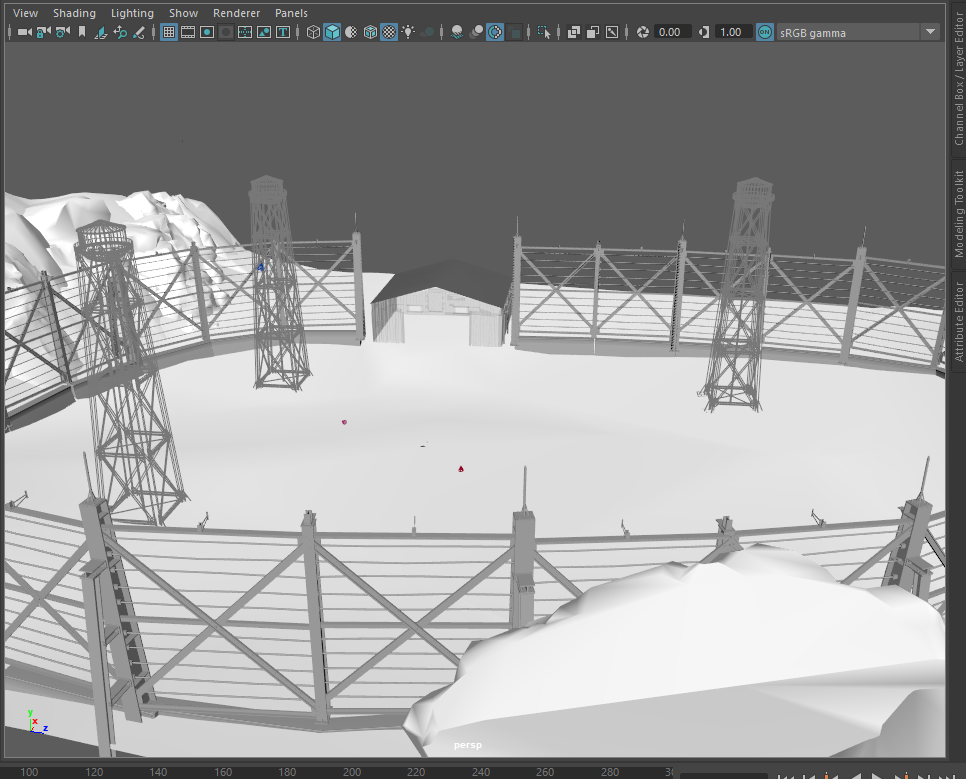Toggle the Resolution Gate icon
The image size is (966, 779).
(x=207, y=32)
